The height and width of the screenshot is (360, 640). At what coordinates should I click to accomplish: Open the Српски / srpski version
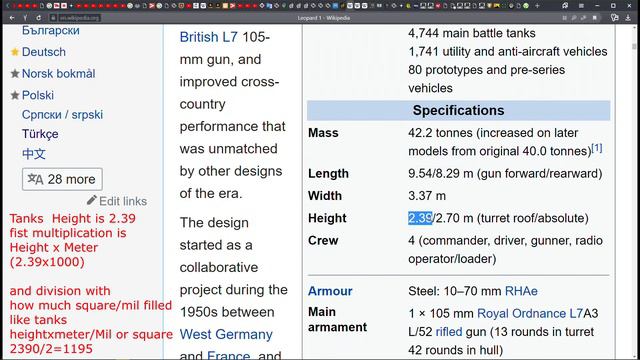62,115
